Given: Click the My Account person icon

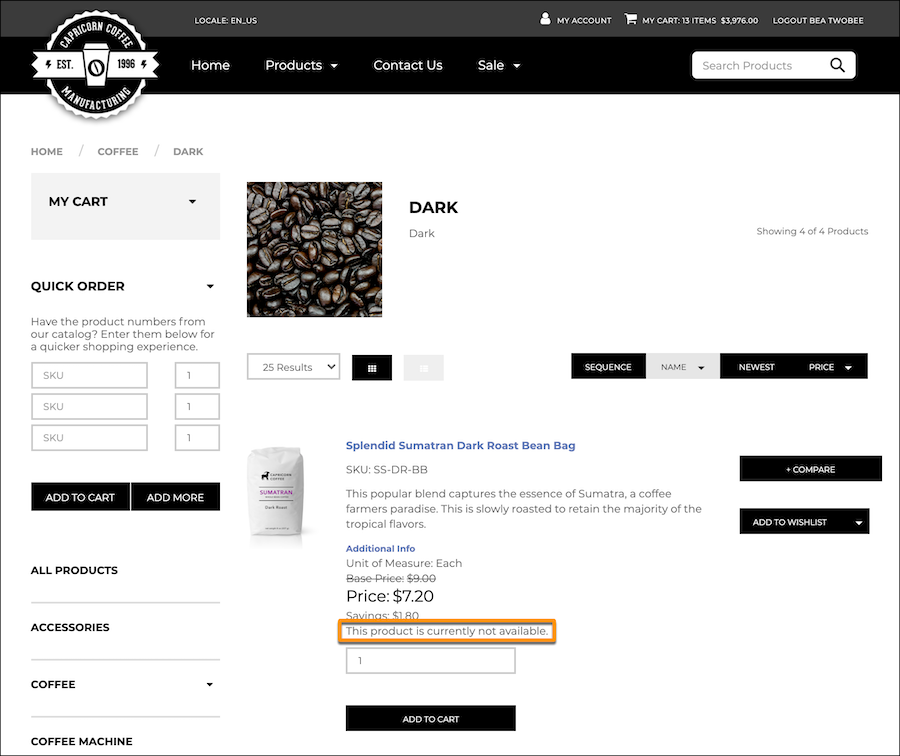Looking at the screenshot, I should (545, 18).
